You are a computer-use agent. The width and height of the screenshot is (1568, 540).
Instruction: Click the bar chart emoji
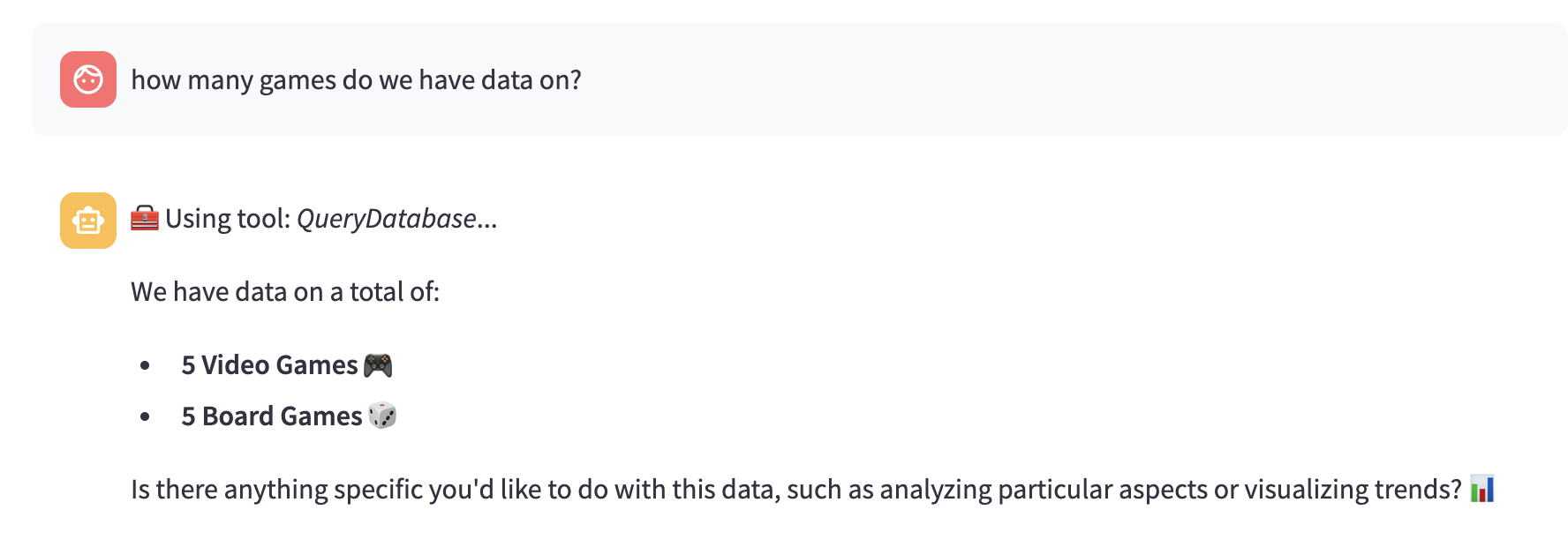point(1482,489)
